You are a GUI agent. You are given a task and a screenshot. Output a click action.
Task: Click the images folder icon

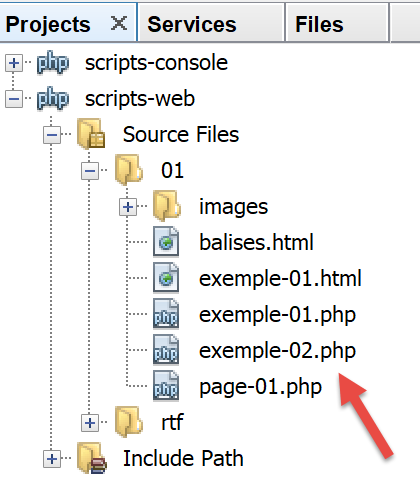tap(167, 206)
